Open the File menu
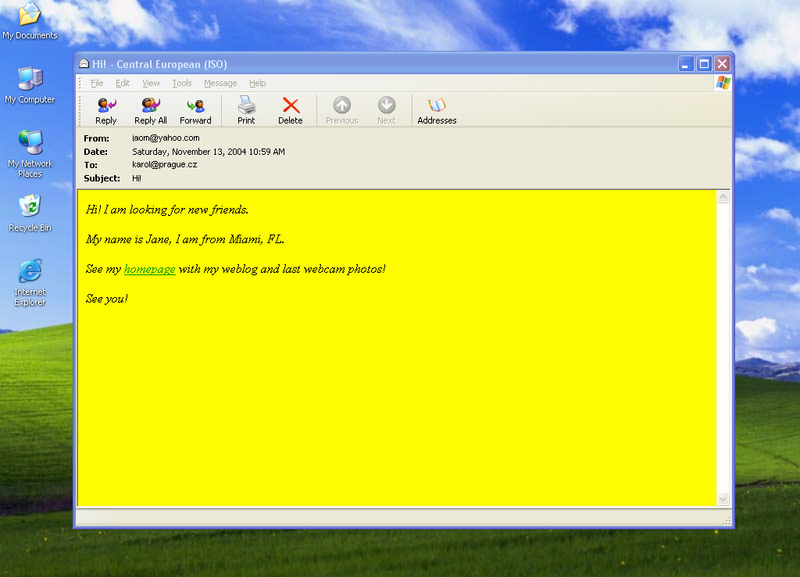The height and width of the screenshot is (577, 800). click(x=97, y=83)
